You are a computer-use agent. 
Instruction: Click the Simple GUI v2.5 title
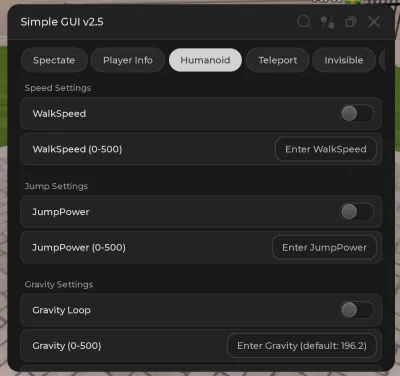click(x=62, y=22)
